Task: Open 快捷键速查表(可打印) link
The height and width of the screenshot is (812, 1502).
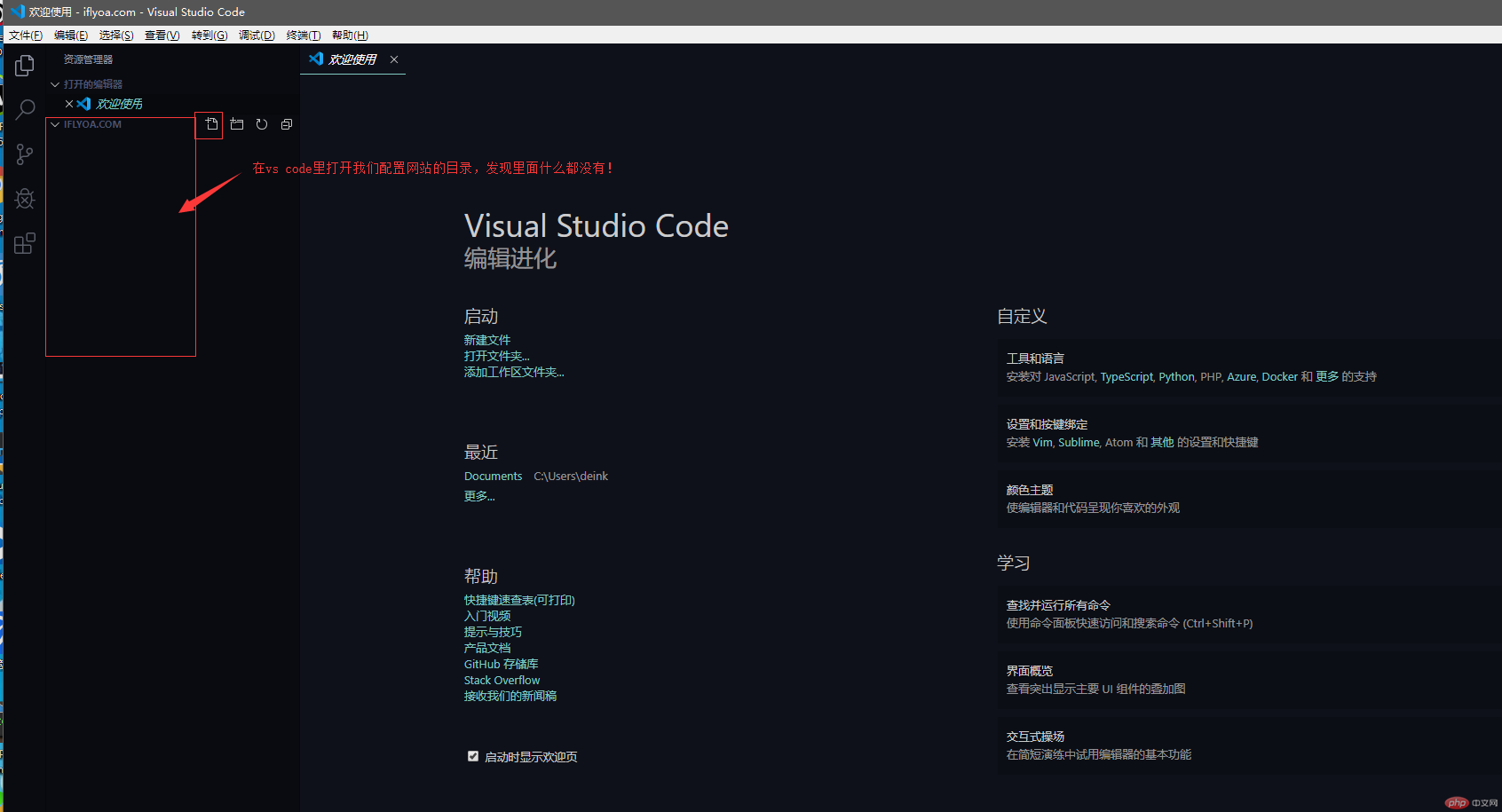Action: coord(519,600)
